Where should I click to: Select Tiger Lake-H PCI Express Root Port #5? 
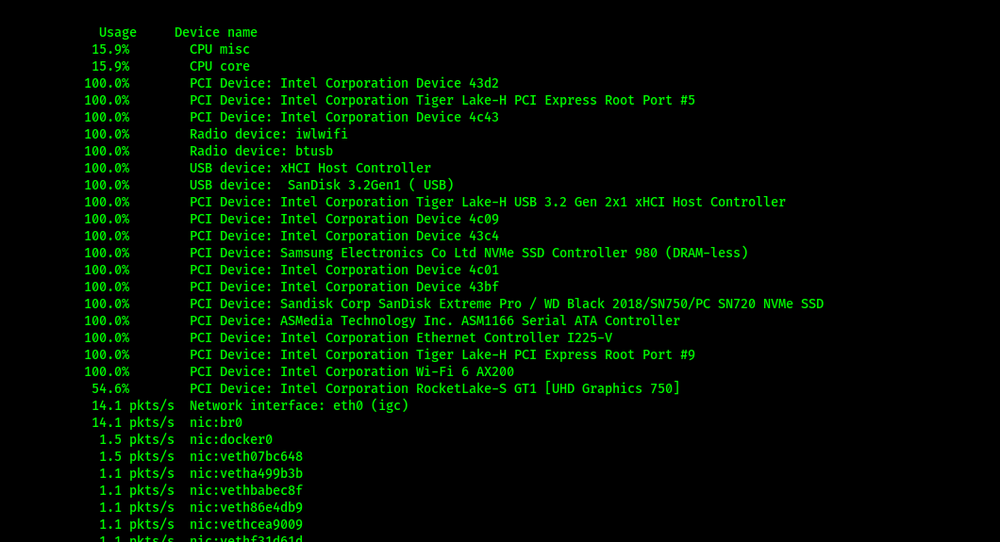coord(390,101)
